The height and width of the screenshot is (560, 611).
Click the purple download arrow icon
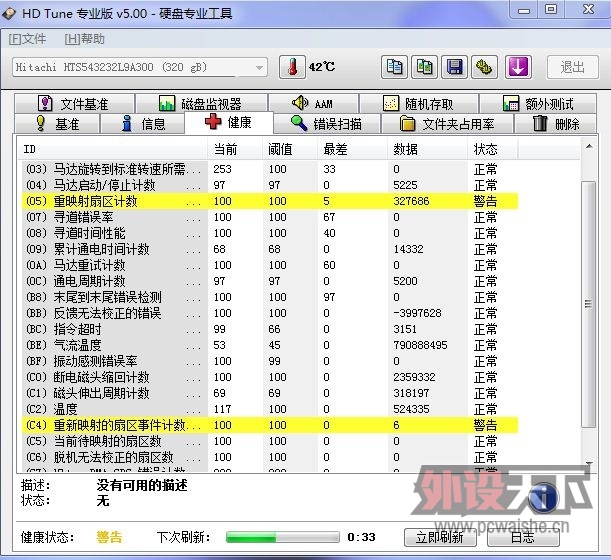[518, 67]
